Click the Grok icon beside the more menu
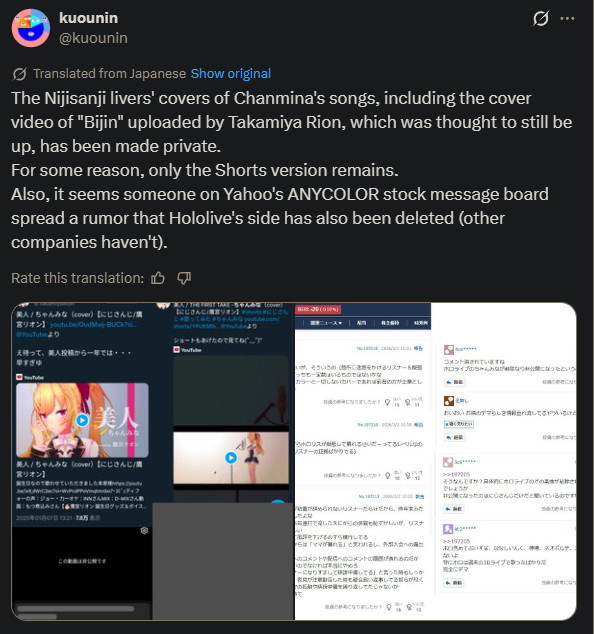 coord(541,18)
